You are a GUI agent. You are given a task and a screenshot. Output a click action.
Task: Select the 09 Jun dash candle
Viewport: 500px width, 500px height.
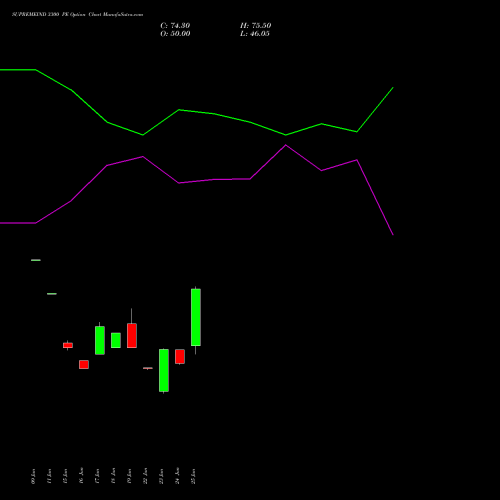(x=36, y=260)
